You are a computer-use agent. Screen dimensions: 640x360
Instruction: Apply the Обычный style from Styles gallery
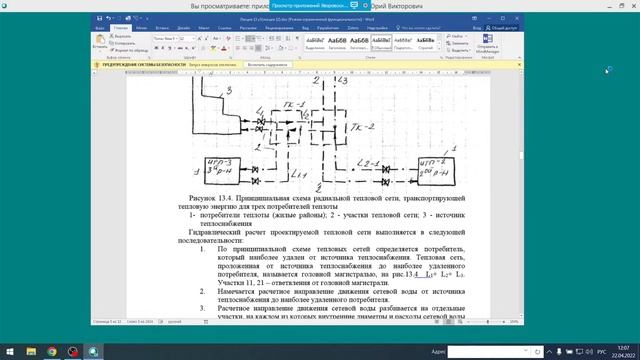click(x=381, y=42)
